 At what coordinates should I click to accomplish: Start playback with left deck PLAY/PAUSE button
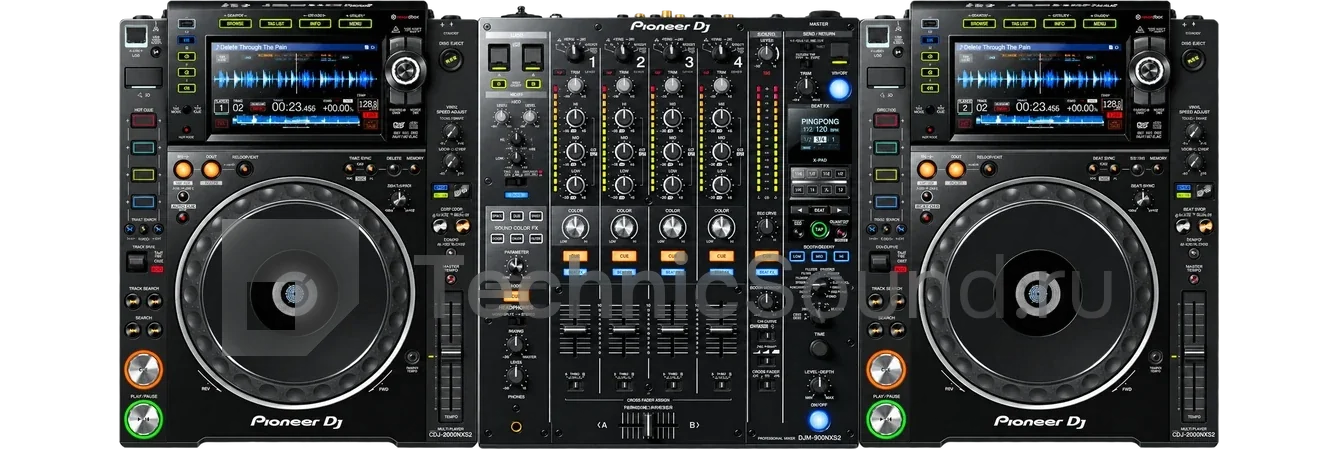[143, 420]
